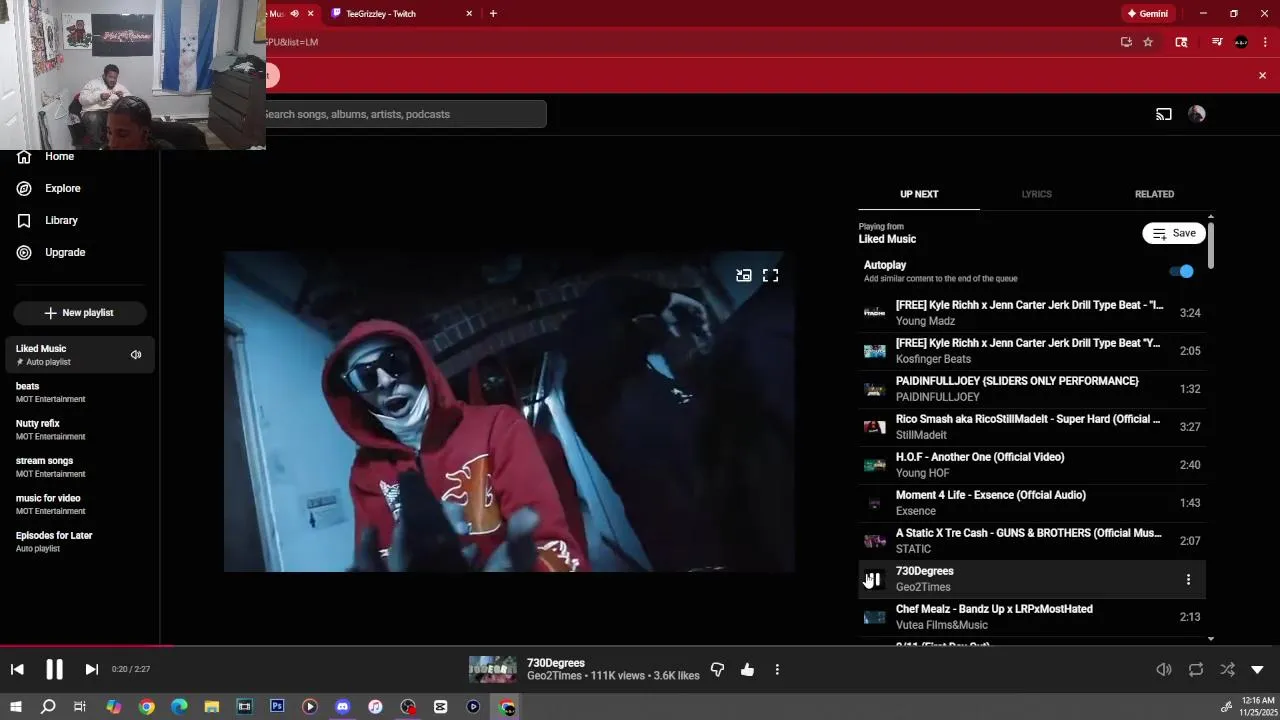Open the 730Degrees queue row options menu
Screen dimensions: 1280x720
pos(1188,579)
